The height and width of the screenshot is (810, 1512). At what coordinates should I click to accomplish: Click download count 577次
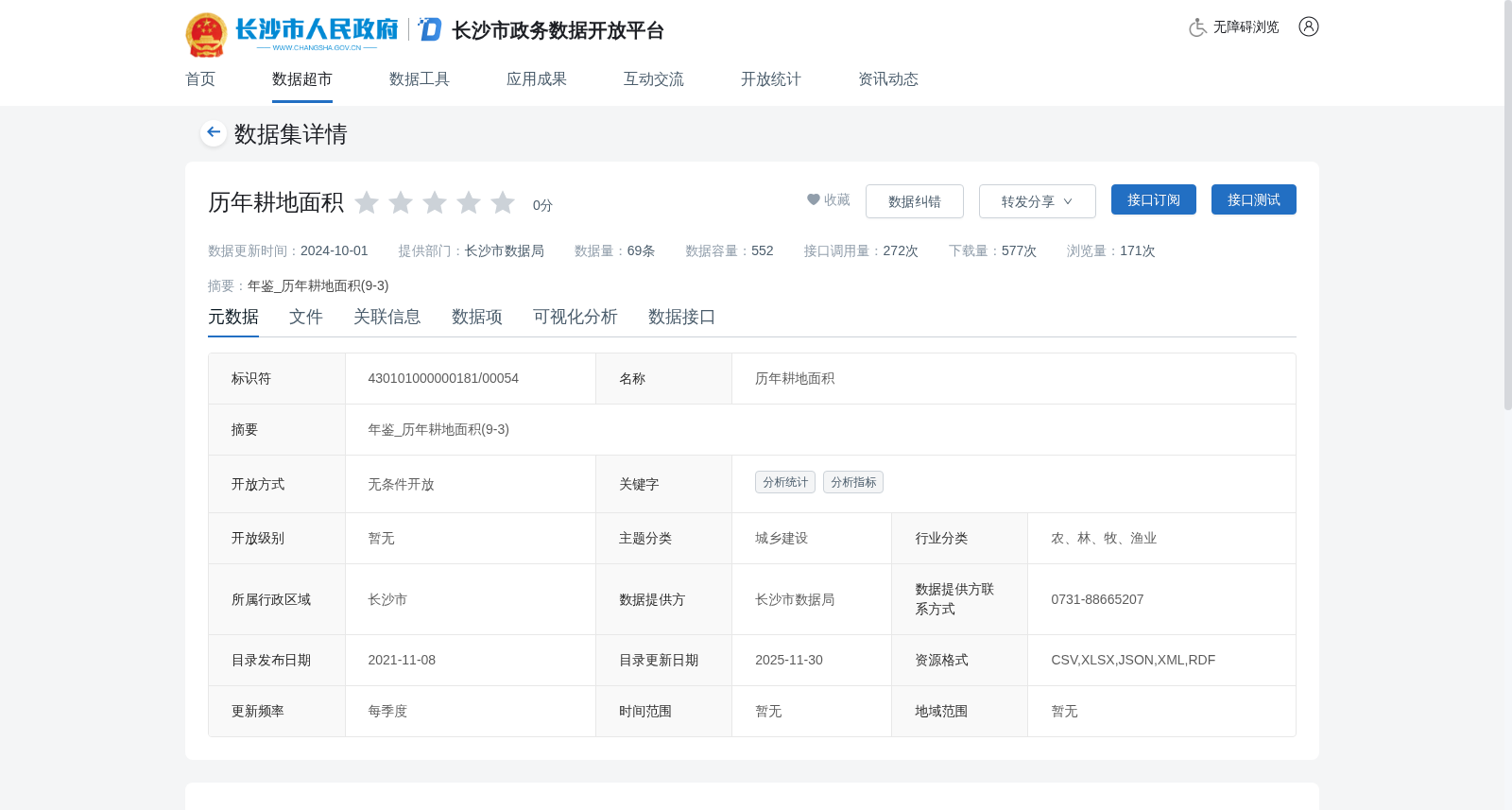click(1019, 250)
